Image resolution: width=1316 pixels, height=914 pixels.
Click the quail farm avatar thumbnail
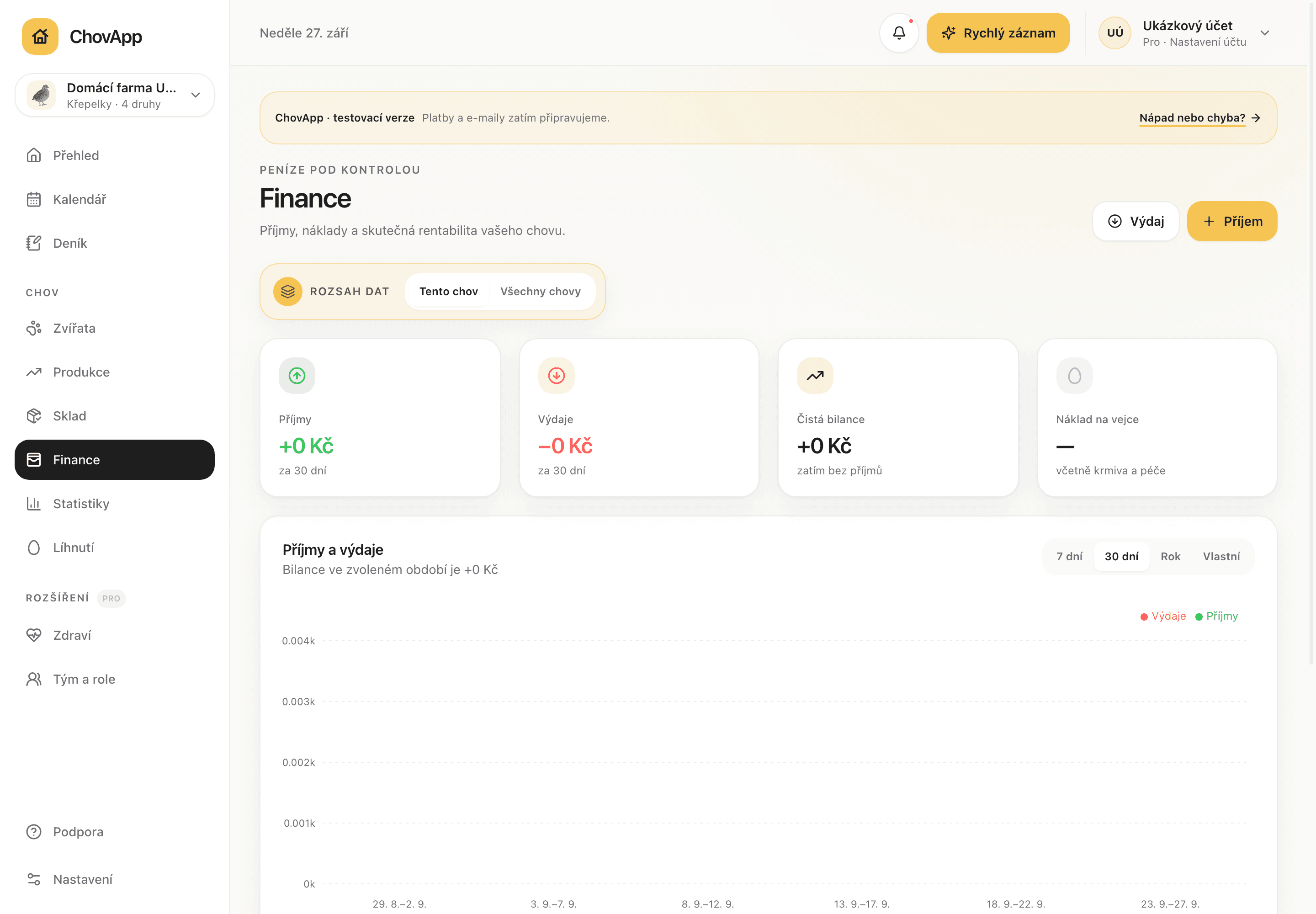click(x=41, y=95)
